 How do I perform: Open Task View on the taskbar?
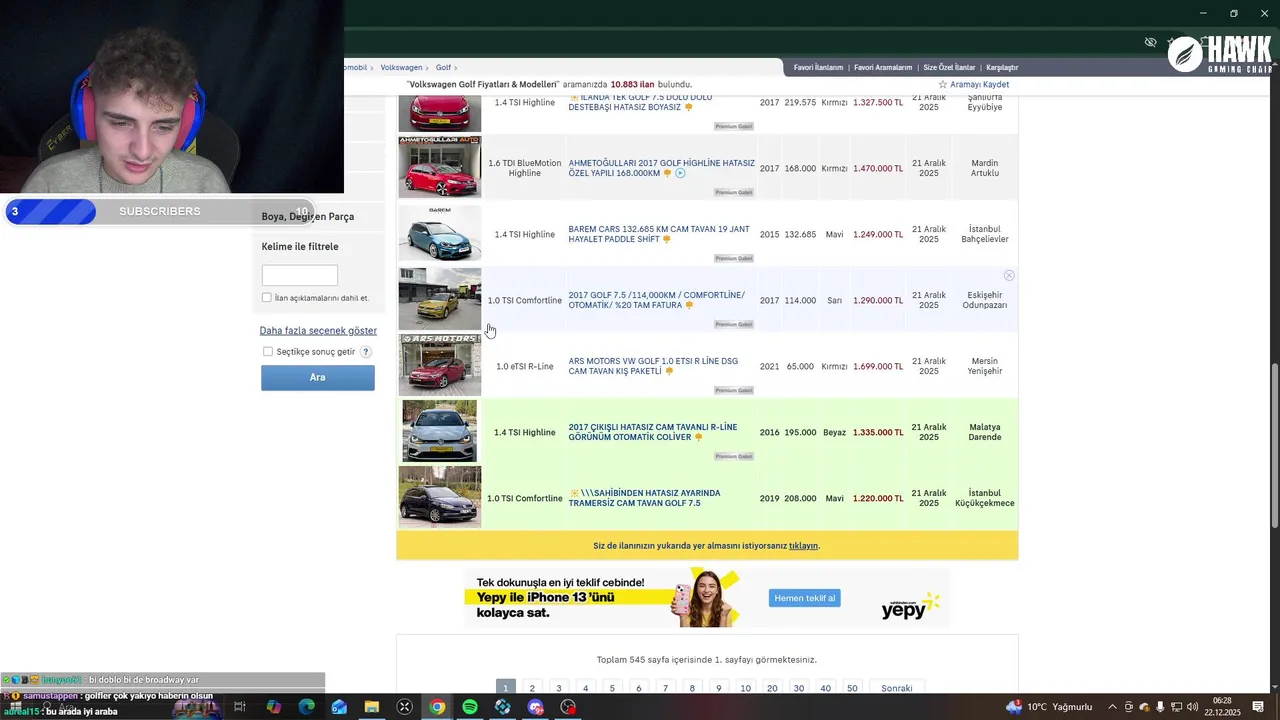click(x=240, y=707)
